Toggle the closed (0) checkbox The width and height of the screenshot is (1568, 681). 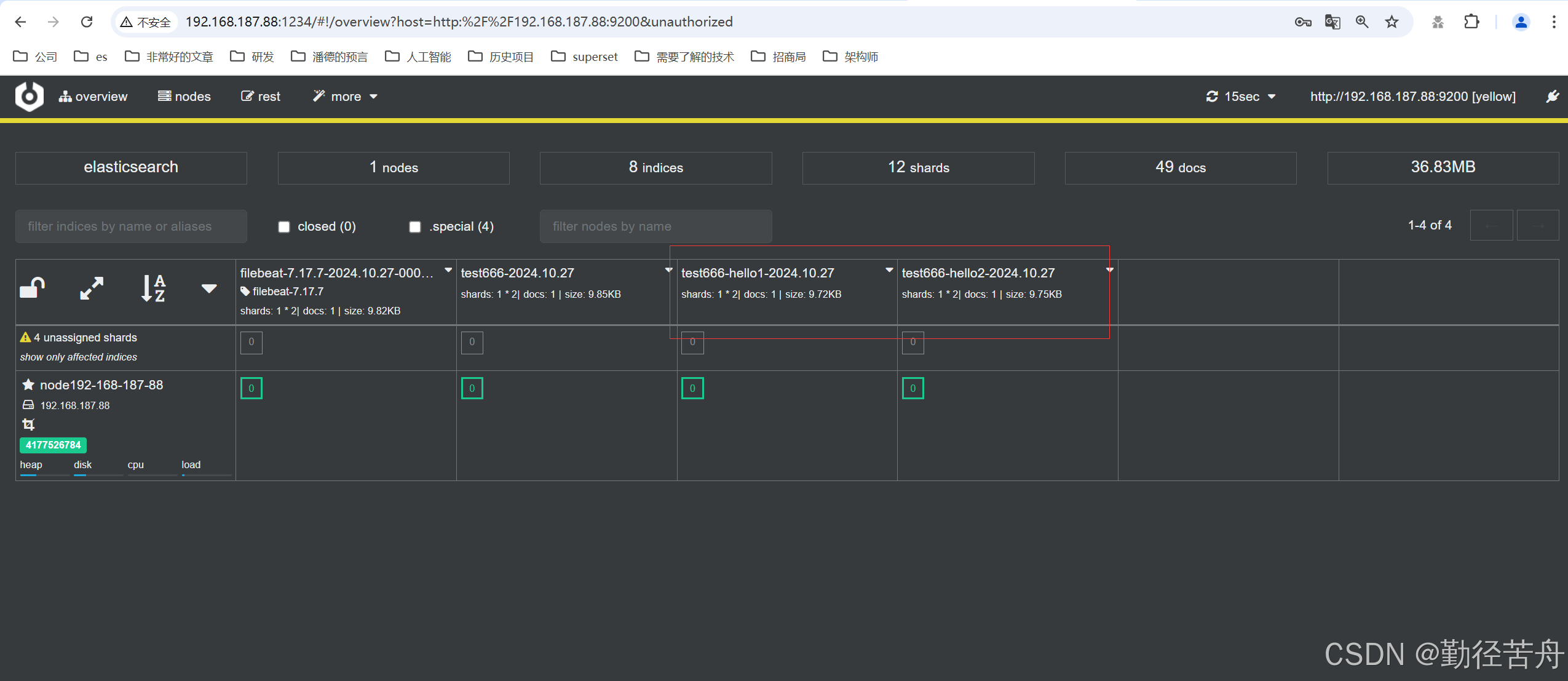pos(284,227)
